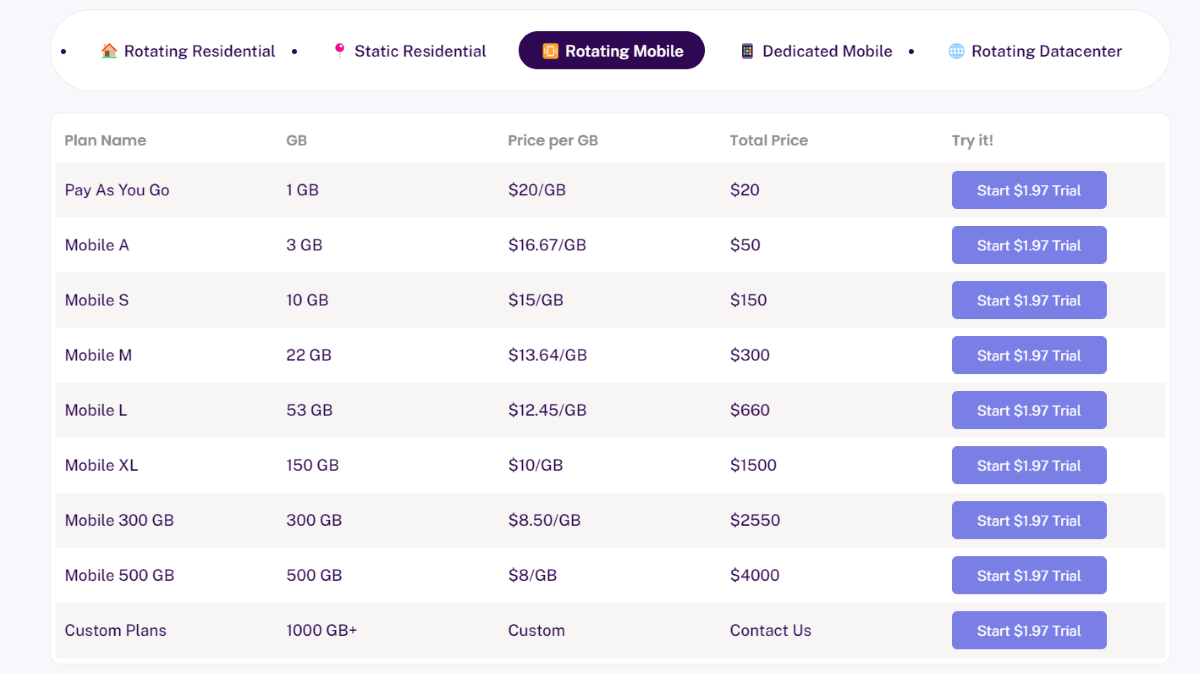Start the trial for Custom Plans row
Viewport: 1200px width, 674px height.
(x=1029, y=630)
